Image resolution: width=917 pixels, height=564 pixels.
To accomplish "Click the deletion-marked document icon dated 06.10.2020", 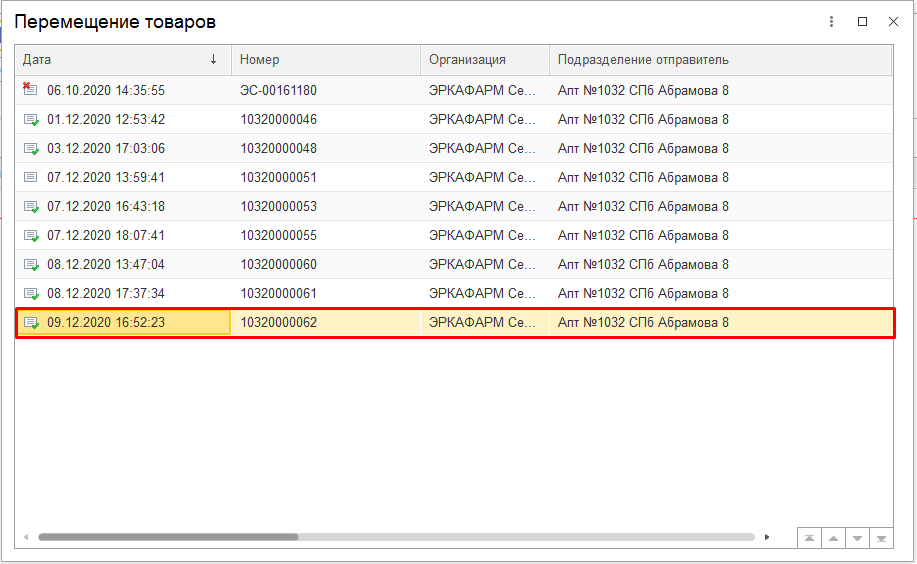I will point(30,90).
